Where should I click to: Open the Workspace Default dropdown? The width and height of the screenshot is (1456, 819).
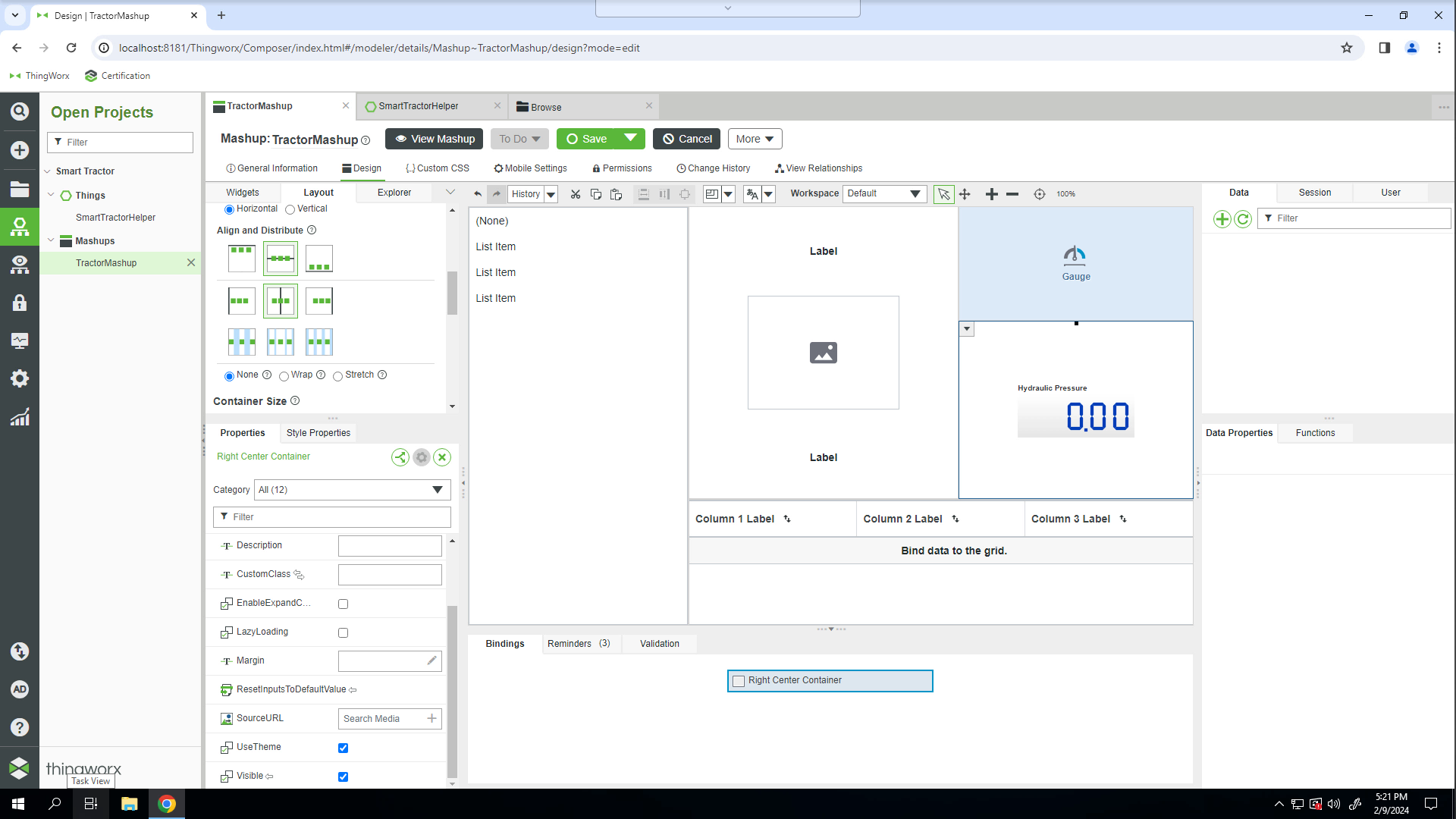coord(884,194)
